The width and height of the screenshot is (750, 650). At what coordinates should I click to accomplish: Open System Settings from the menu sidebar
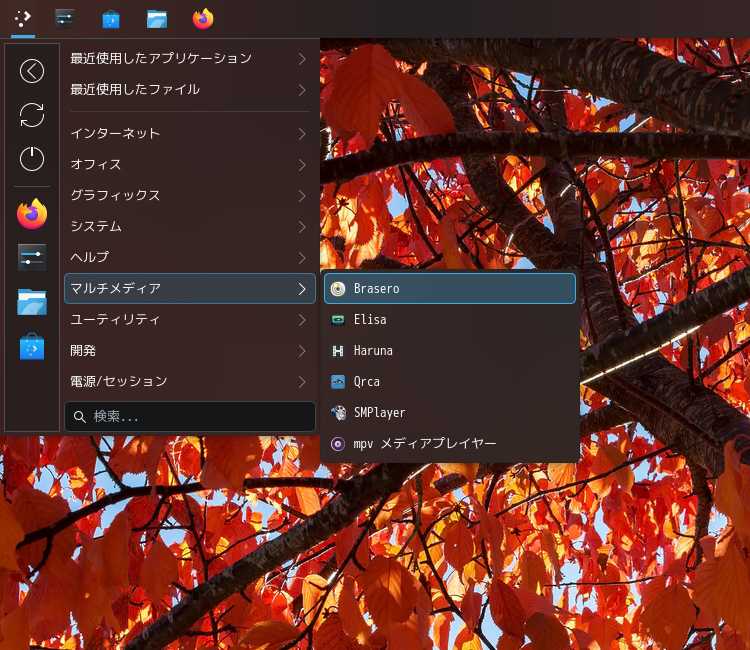tap(32, 258)
